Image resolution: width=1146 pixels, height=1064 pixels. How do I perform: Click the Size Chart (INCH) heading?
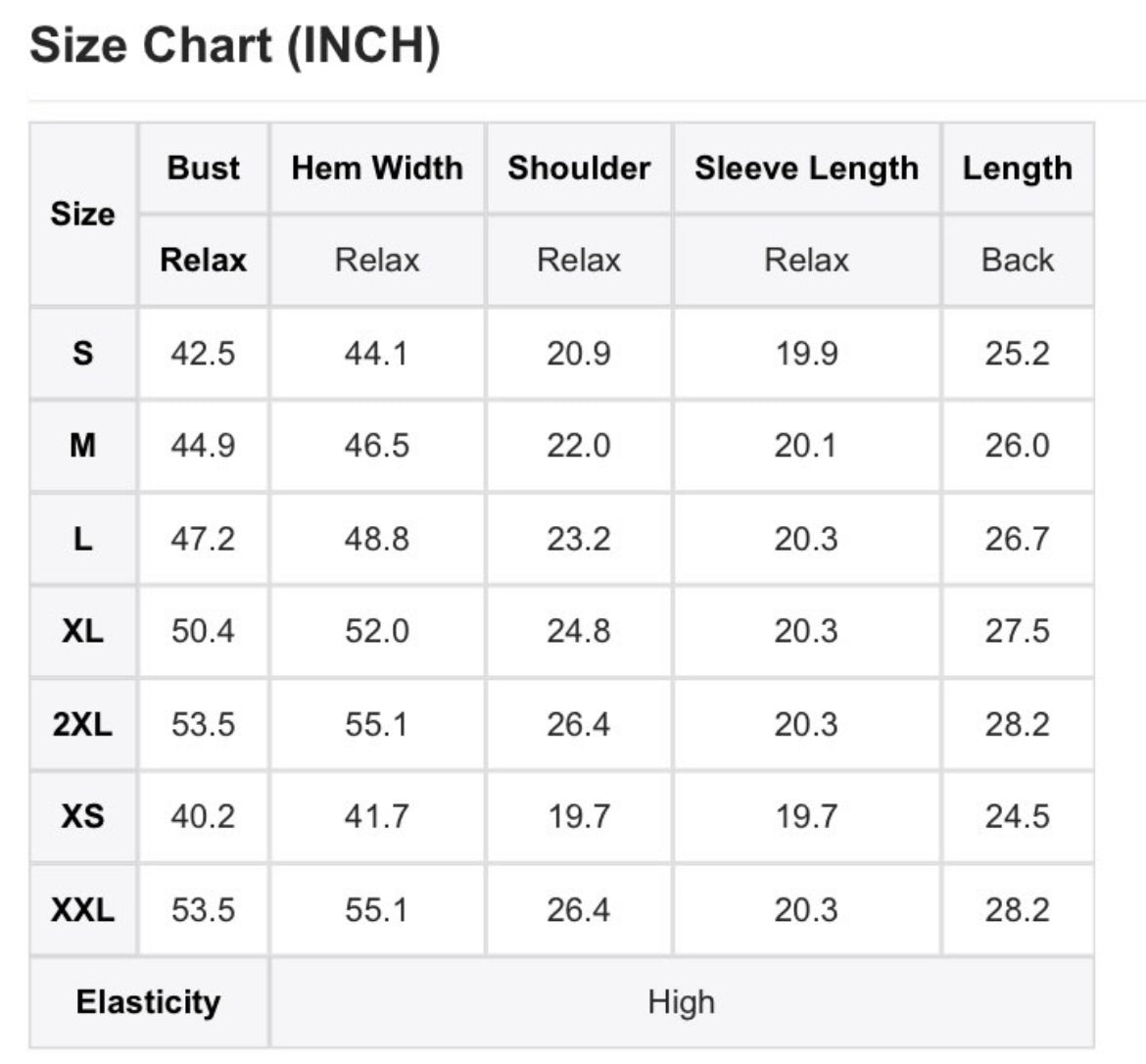(235, 46)
